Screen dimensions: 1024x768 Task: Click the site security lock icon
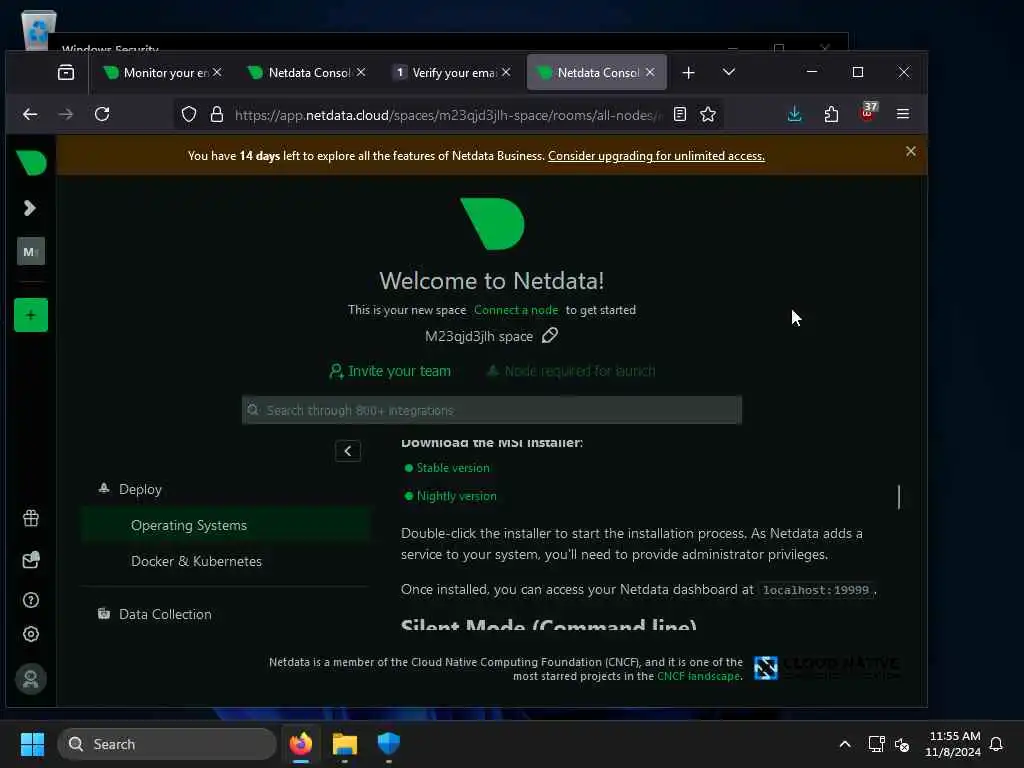tap(217, 115)
